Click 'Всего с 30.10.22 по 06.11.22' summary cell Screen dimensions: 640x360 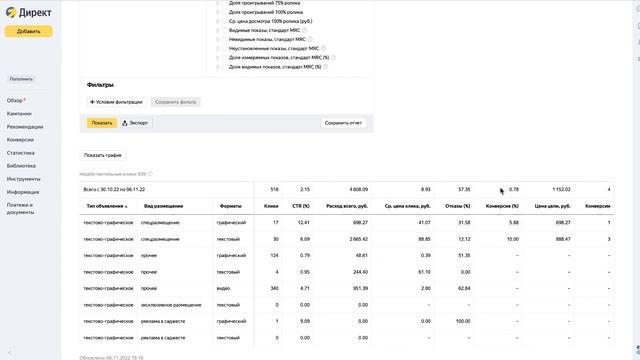tap(114, 190)
